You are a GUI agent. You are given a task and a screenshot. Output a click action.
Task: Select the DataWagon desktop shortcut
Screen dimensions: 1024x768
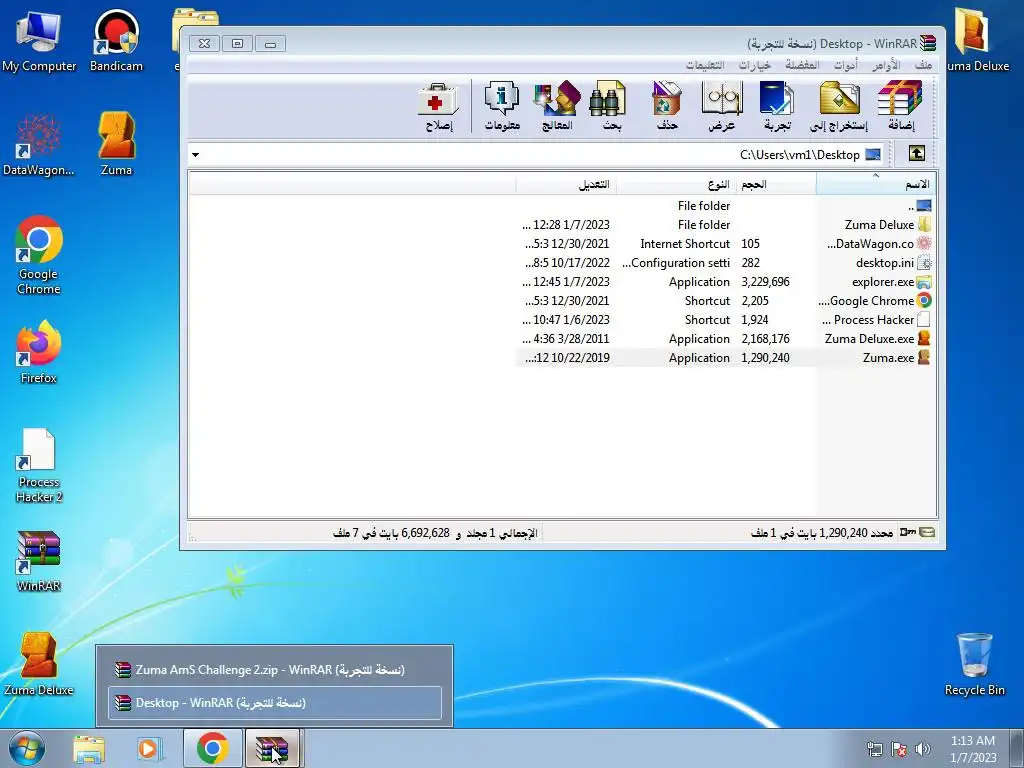click(39, 145)
